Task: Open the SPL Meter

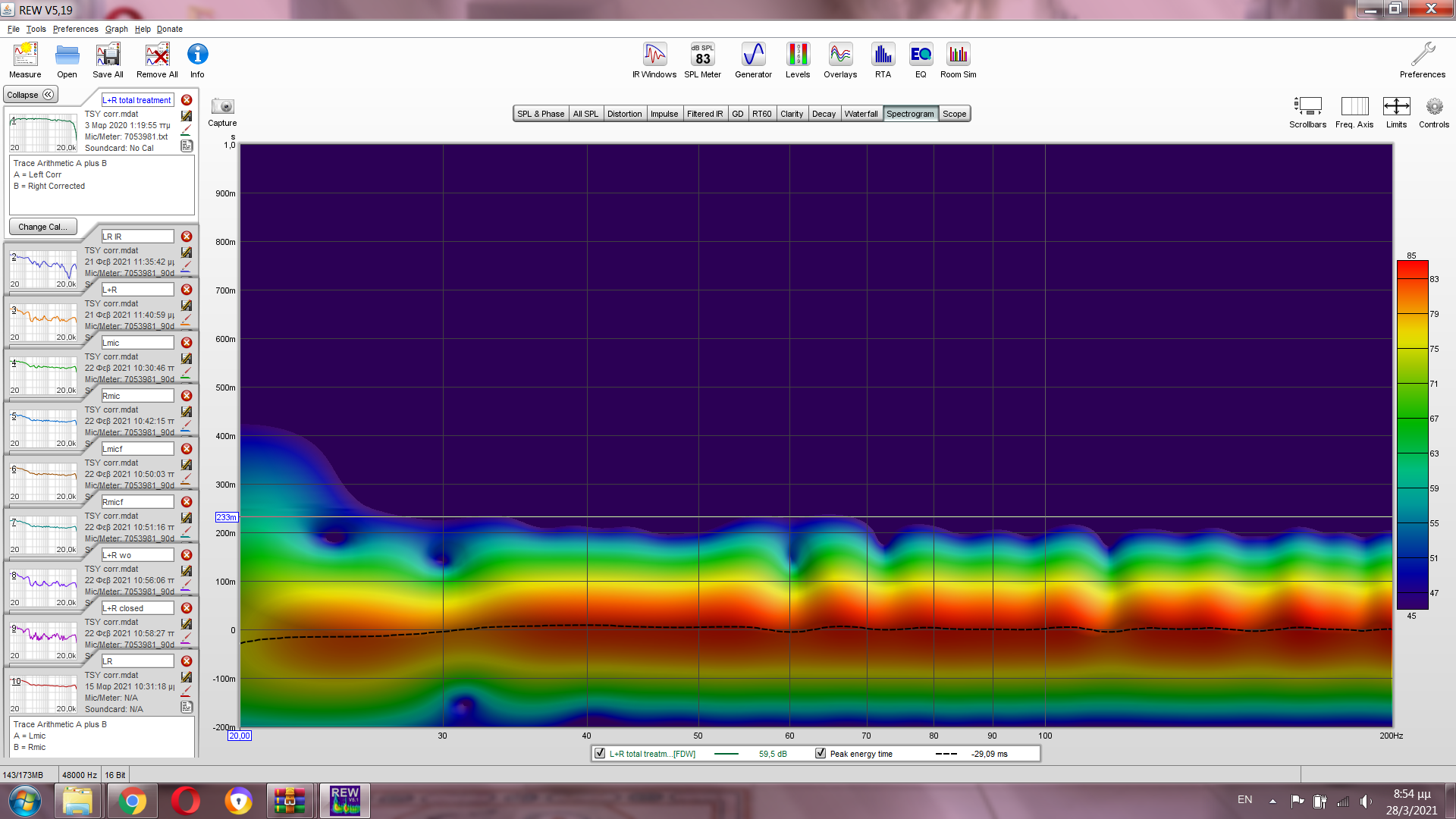Action: [702, 60]
